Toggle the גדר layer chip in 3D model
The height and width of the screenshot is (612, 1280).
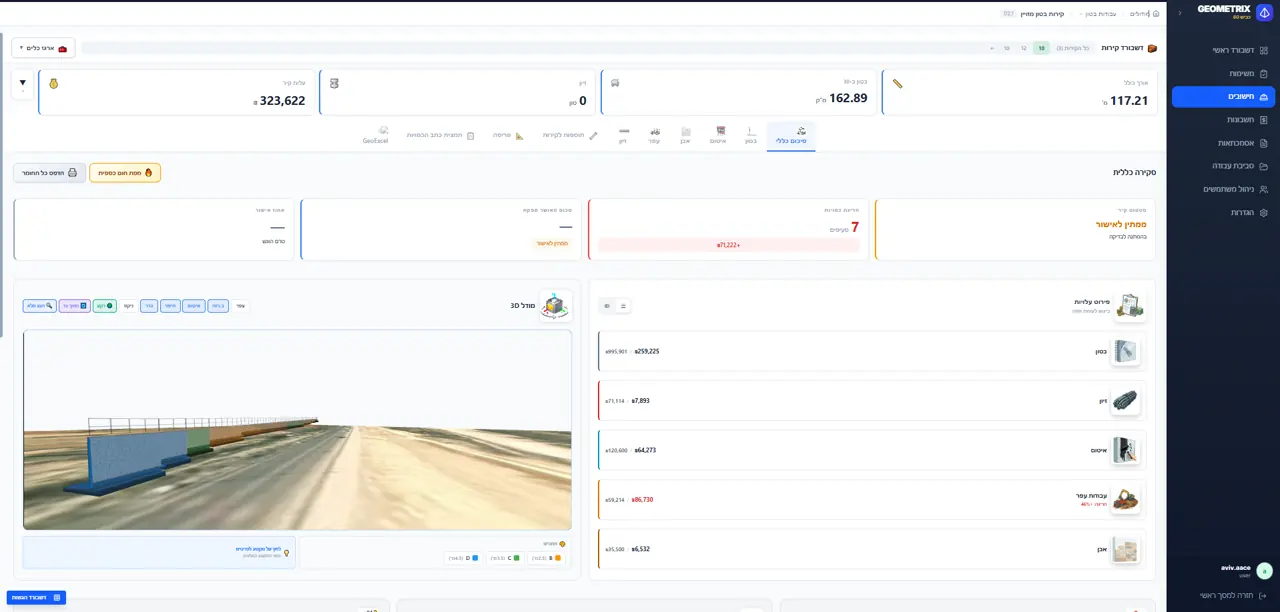tap(148, 305)
